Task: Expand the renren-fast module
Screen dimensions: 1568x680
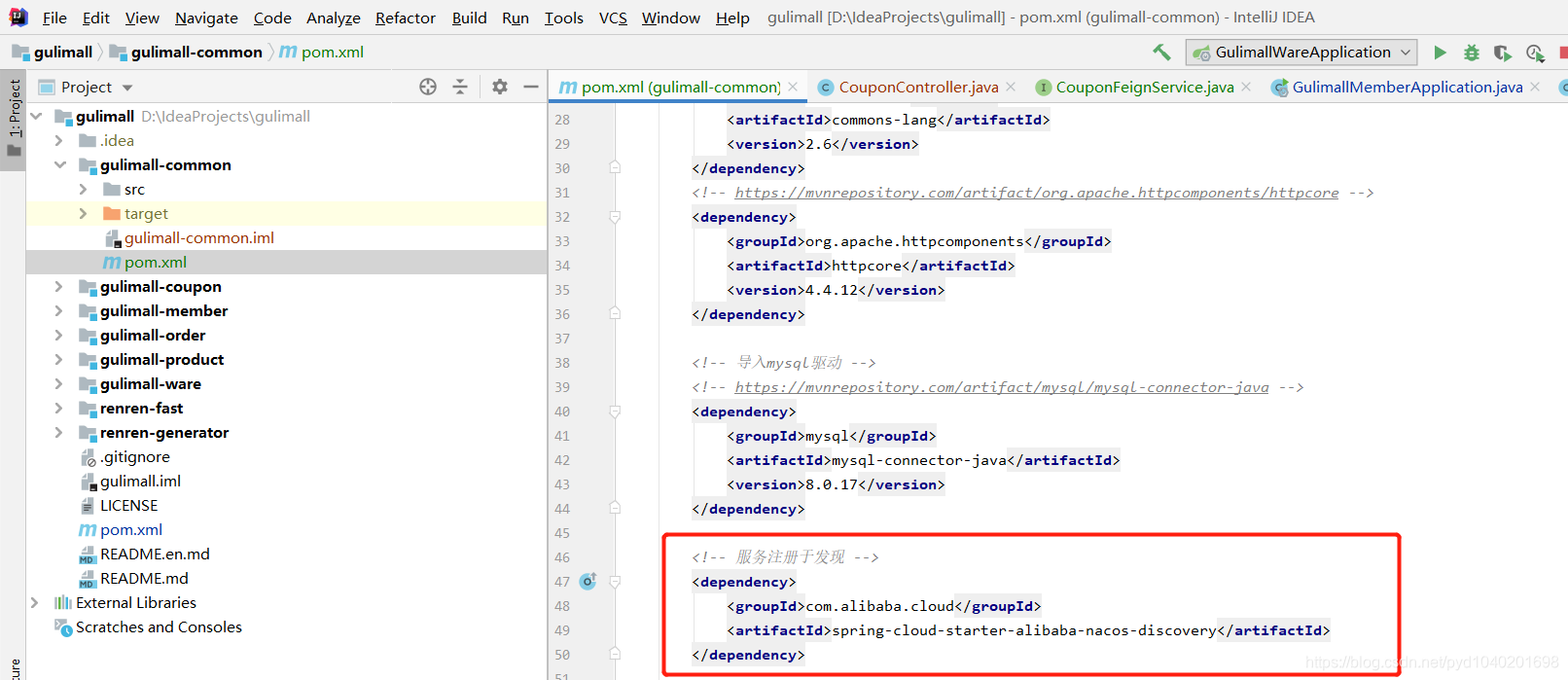Action: pos(59,408)
